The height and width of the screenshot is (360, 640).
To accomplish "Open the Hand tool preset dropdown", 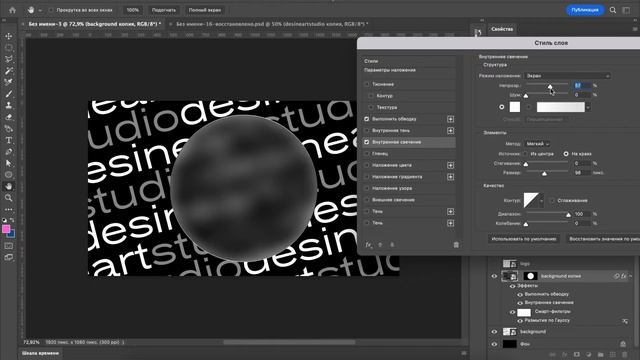I will click(x=40, y=10).
